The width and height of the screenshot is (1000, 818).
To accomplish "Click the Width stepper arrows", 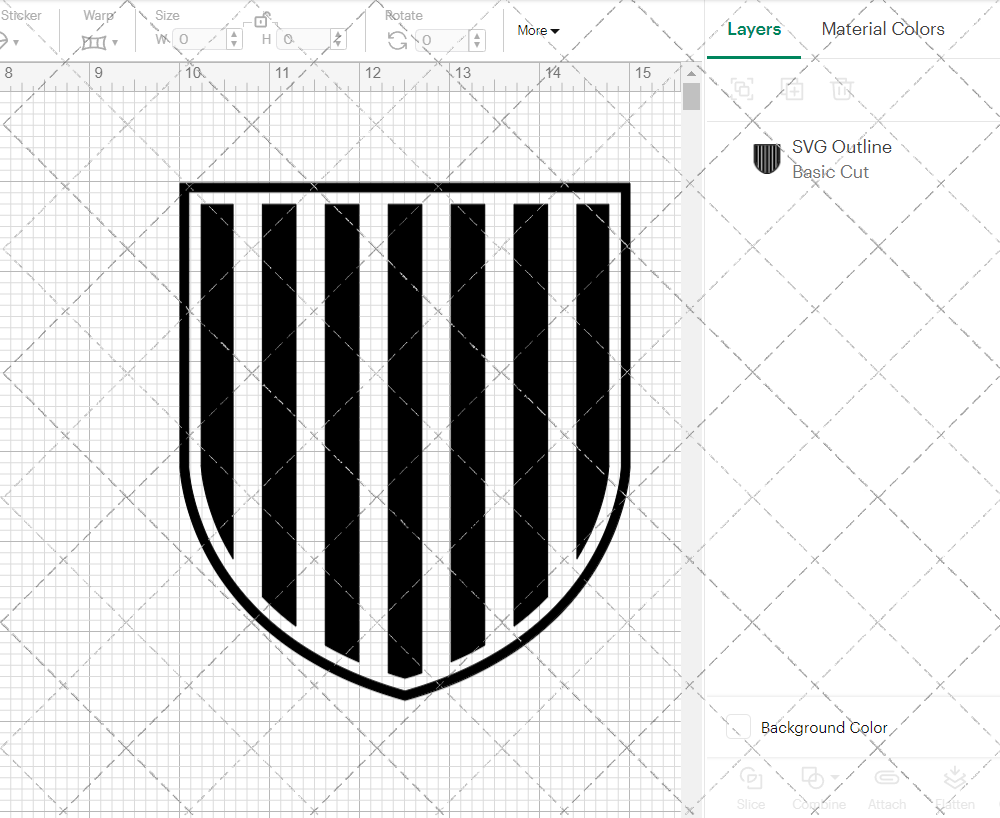I will tap(234, 40).
